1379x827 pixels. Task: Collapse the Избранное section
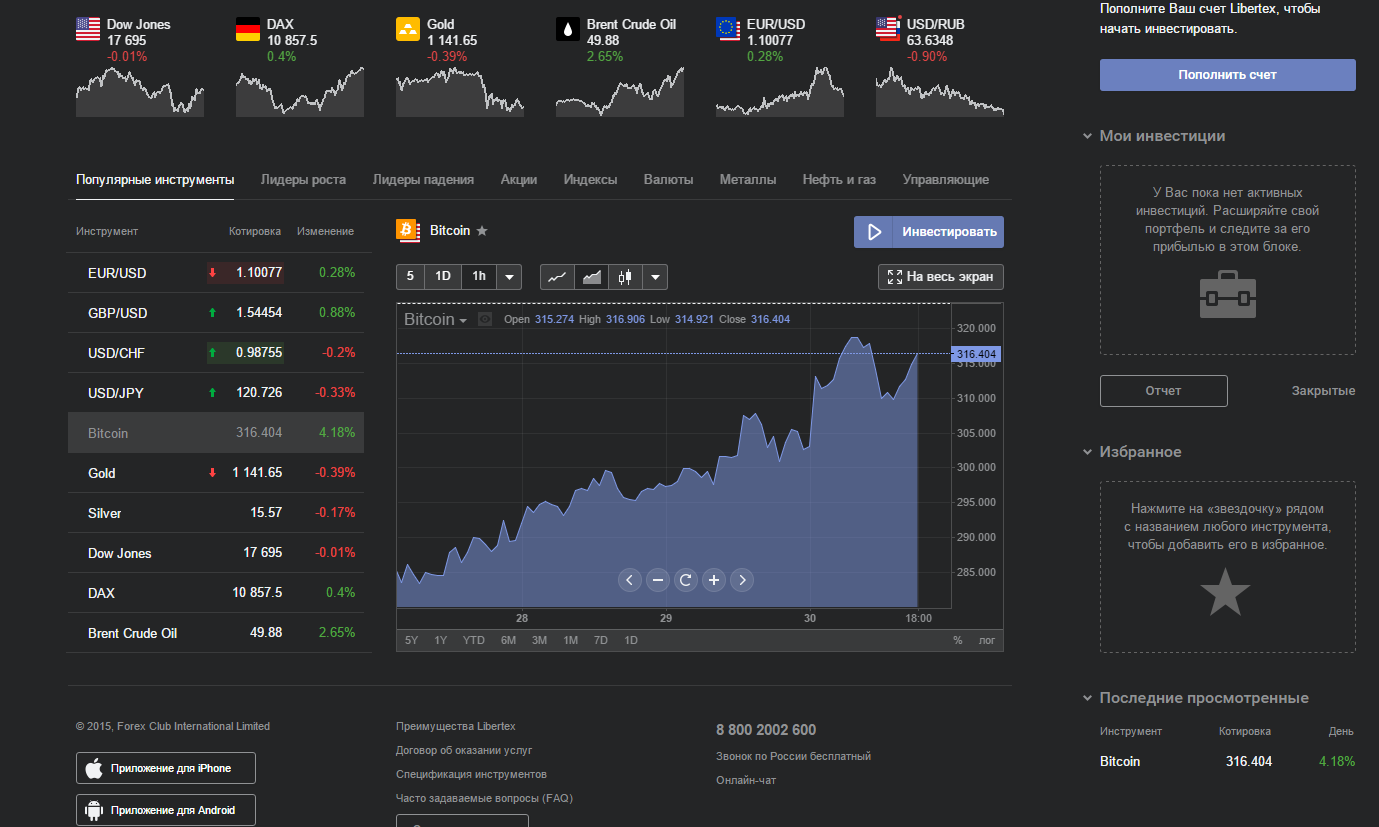[1087, 452]
